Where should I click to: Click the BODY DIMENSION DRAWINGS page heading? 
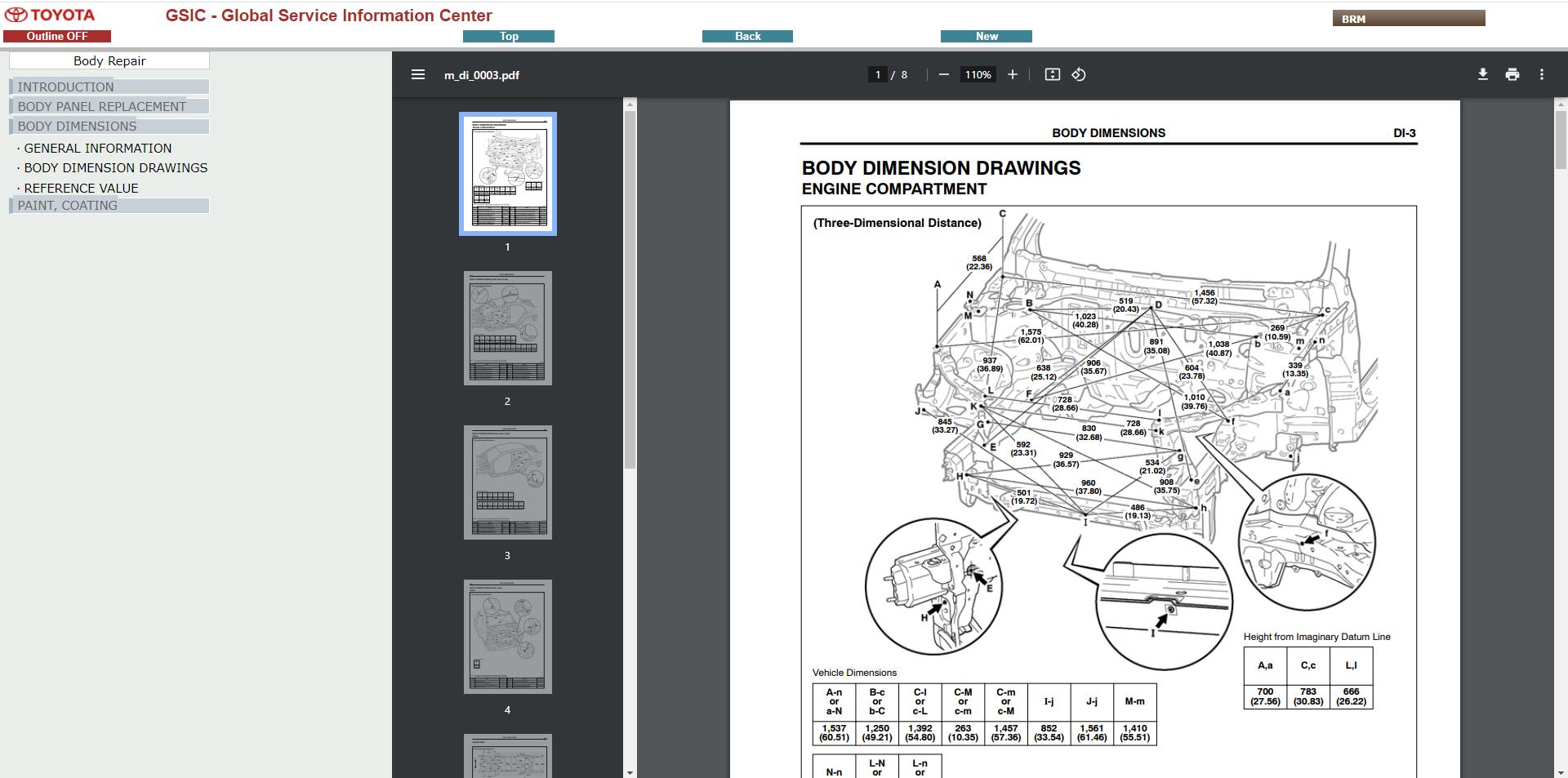click(941, 168)
